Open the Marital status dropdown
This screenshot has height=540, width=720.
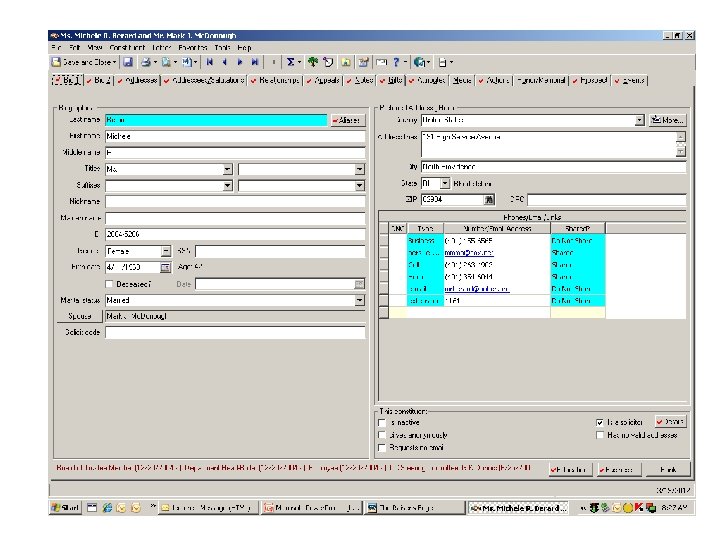360,300
